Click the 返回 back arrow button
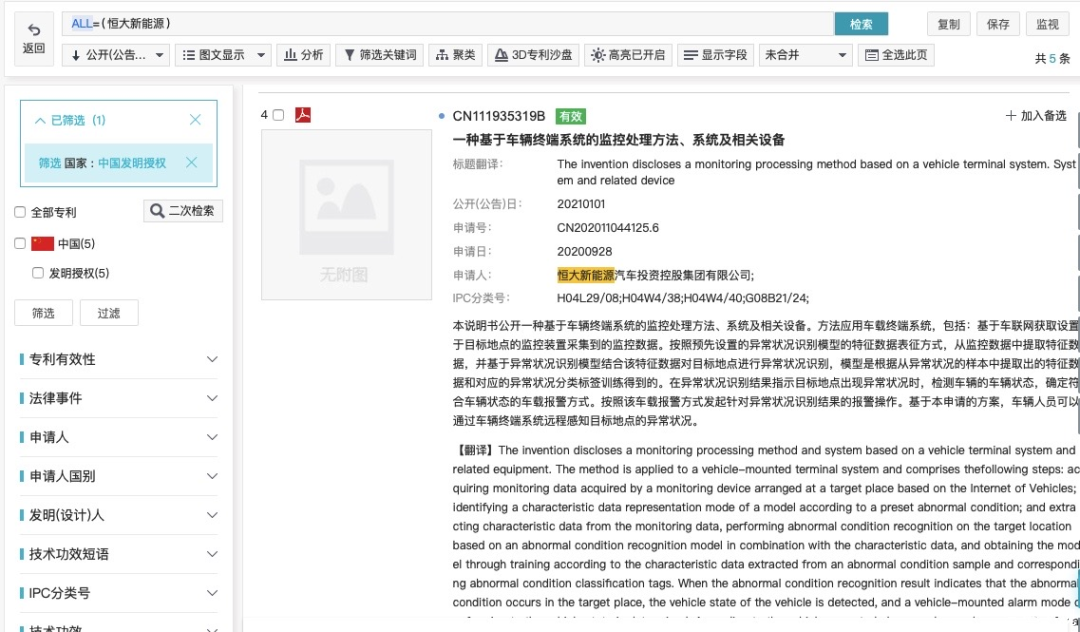 pyautogui.click(x=34, y=39)
